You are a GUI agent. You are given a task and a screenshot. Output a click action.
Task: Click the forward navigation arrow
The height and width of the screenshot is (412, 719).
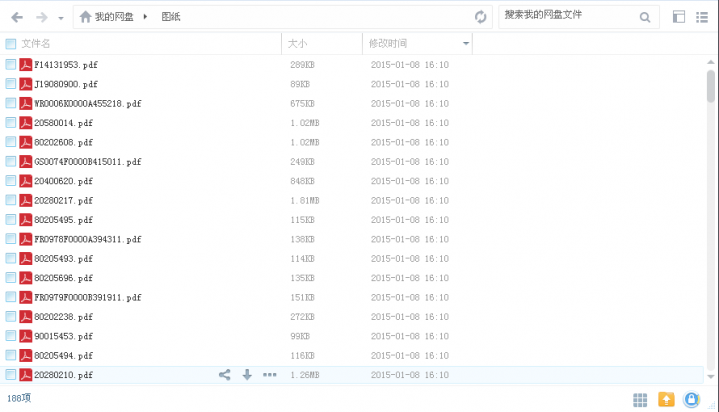coord(42,17)
